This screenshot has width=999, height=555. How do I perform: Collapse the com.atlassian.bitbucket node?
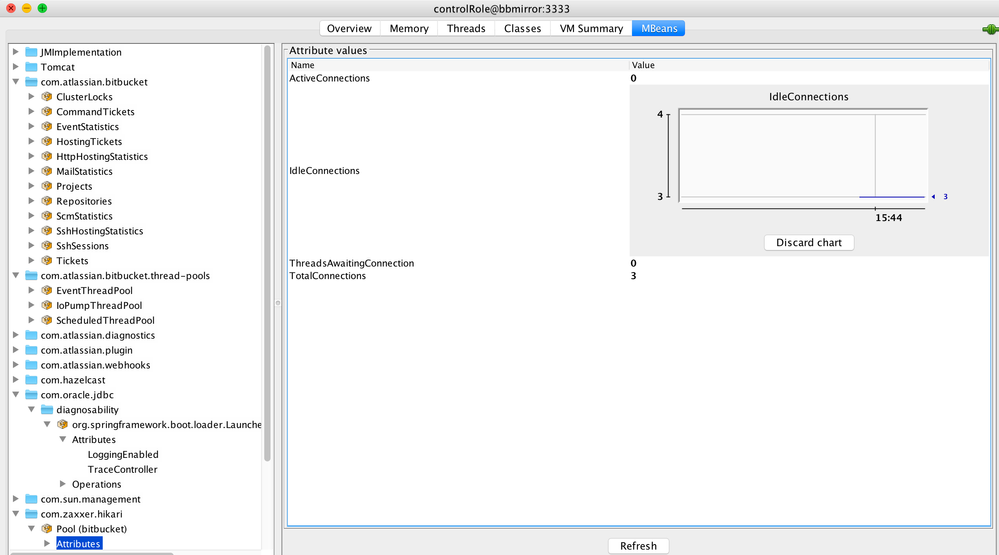pyautogui.click(x=16, y=82)
